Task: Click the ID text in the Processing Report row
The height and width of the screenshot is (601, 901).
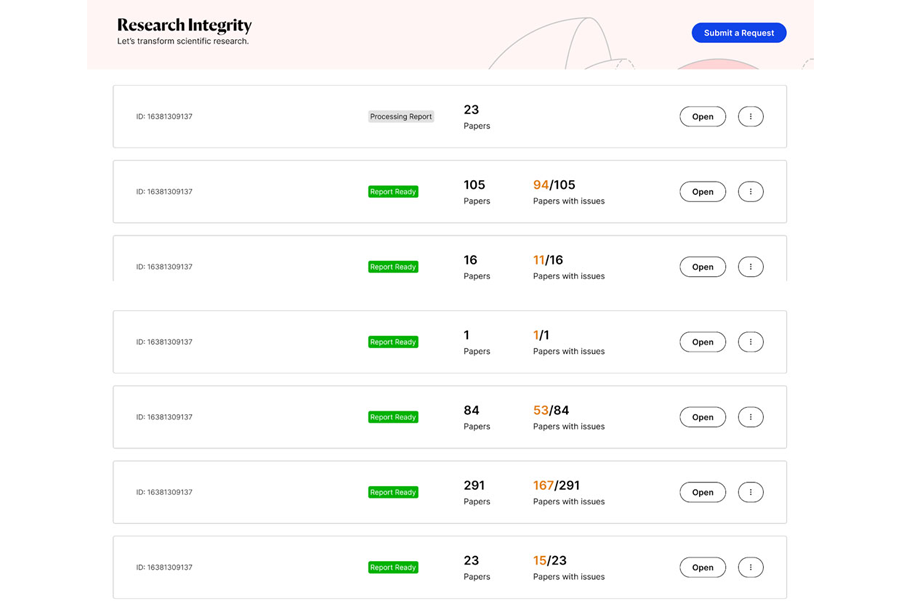Action: coord(164,117)
